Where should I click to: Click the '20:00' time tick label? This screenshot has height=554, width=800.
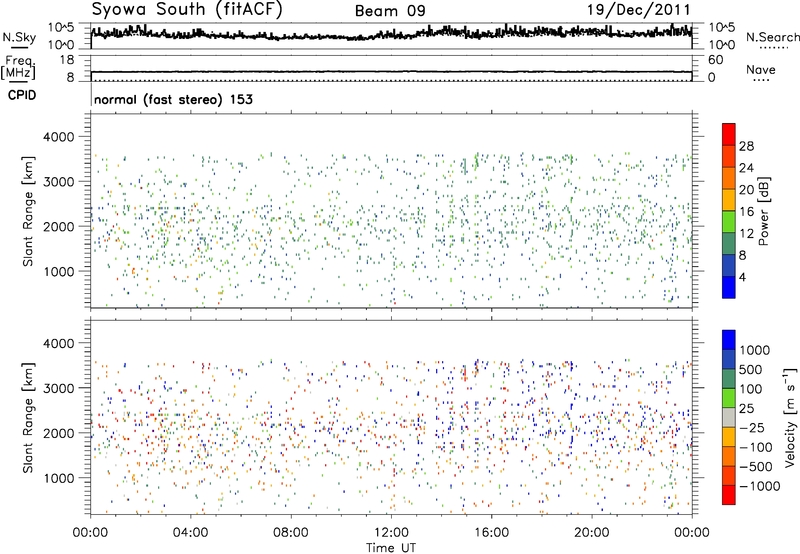591,533
